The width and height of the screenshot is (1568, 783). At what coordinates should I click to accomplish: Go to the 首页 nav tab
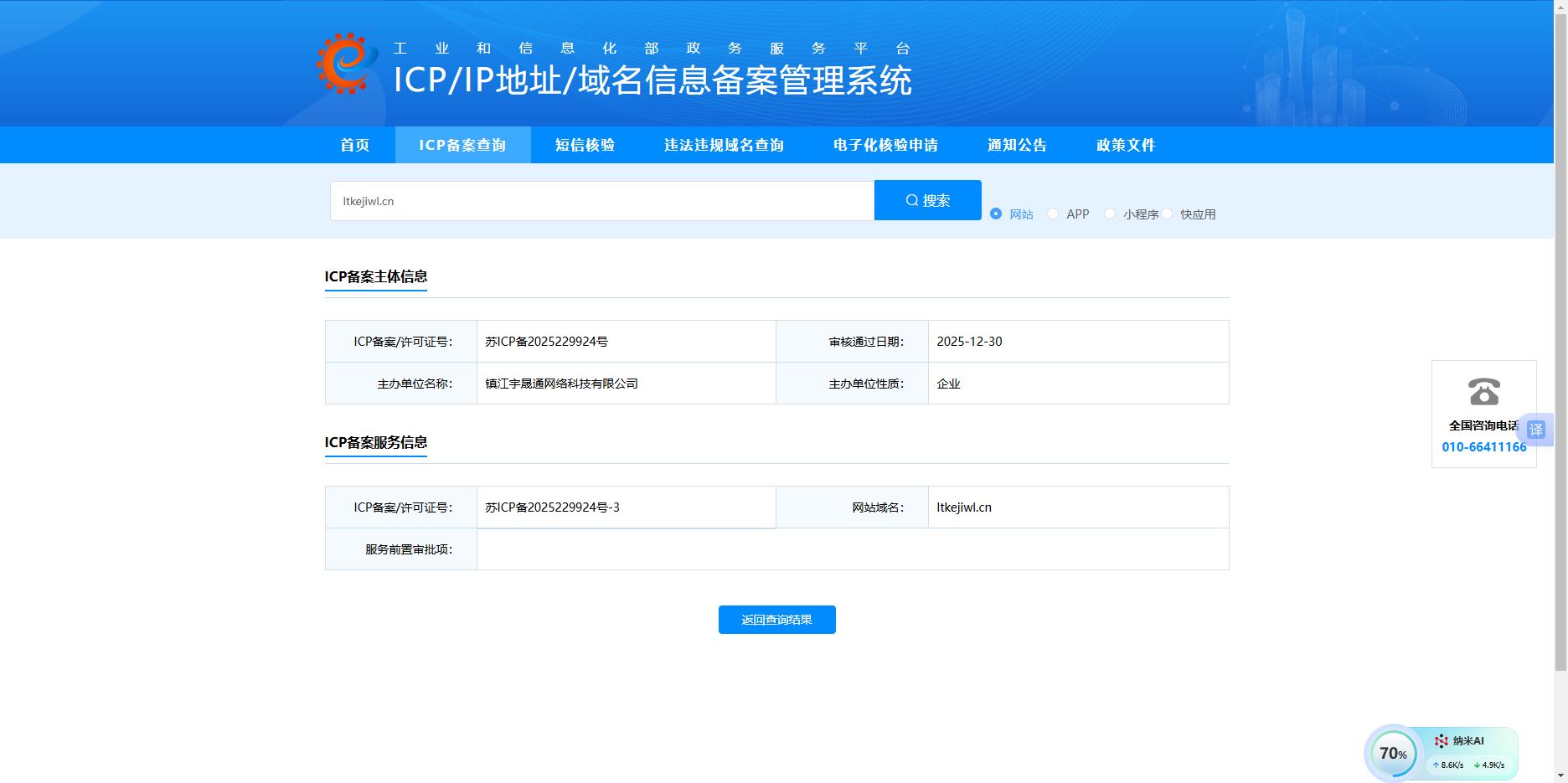355,145
